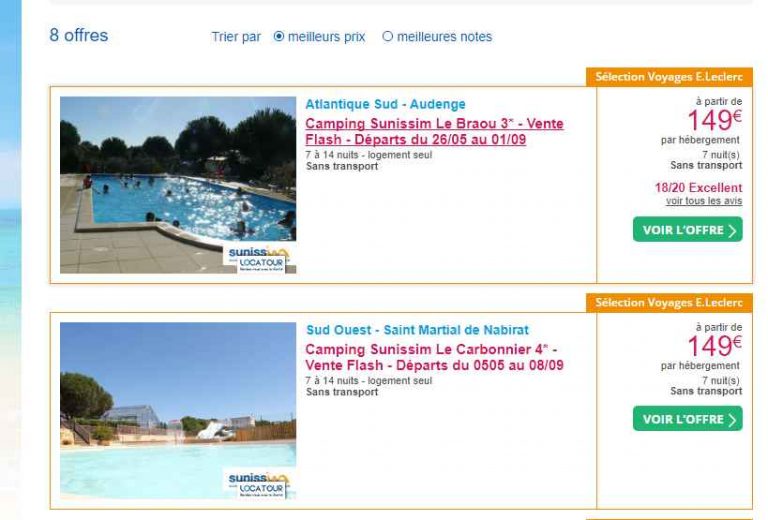Click VOIR L'OFFRE for the Le Braou camping
The width and height of the screenshot is (768, 520).
pyautogui.click(x=688, y=230)
